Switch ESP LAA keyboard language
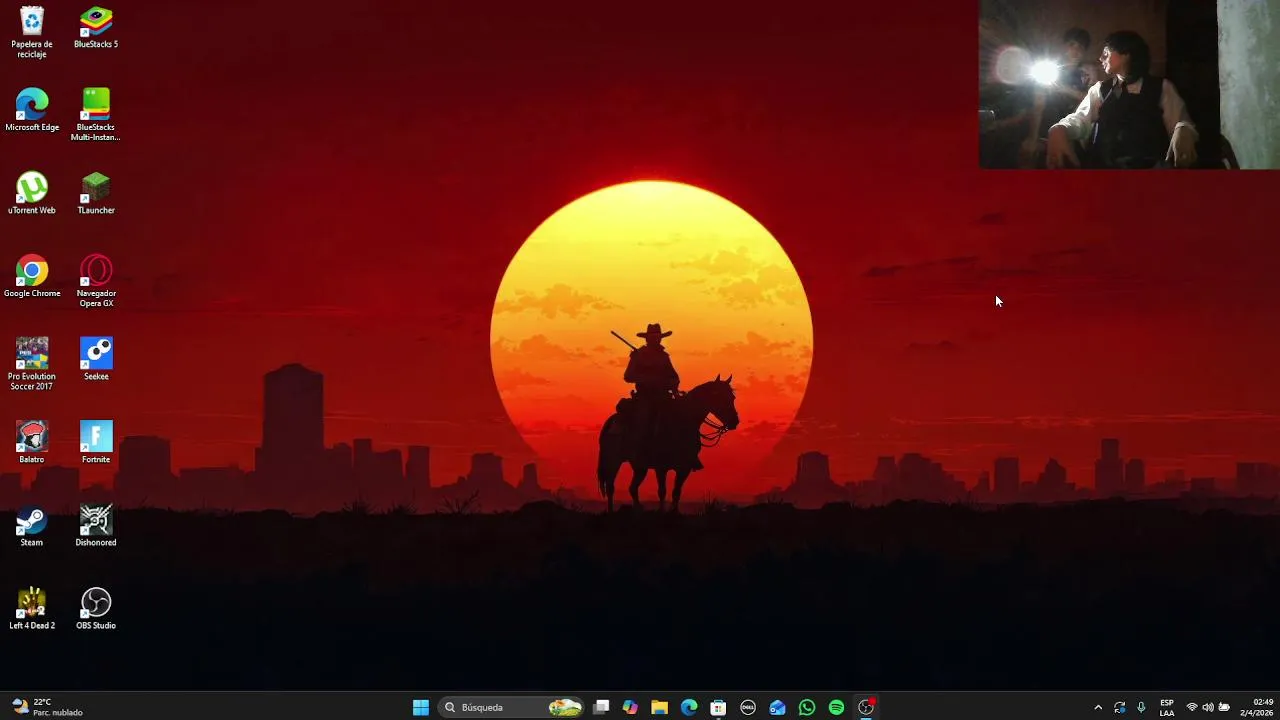Screen dimensions: 1280x720 [x=1167, y=707]
